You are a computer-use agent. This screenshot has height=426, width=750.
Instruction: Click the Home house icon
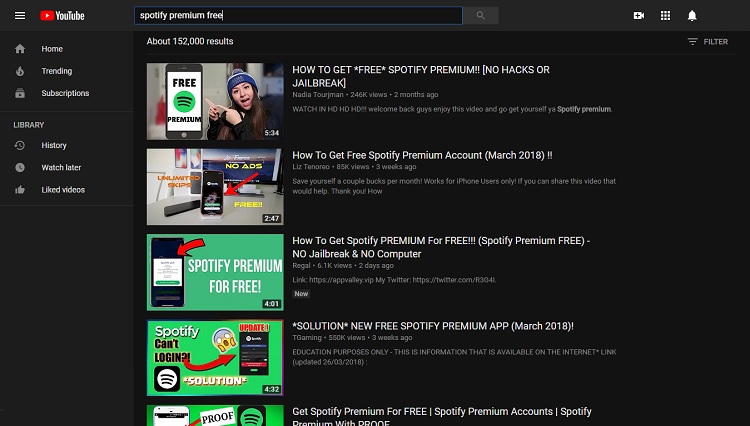(x=20, y=49)
